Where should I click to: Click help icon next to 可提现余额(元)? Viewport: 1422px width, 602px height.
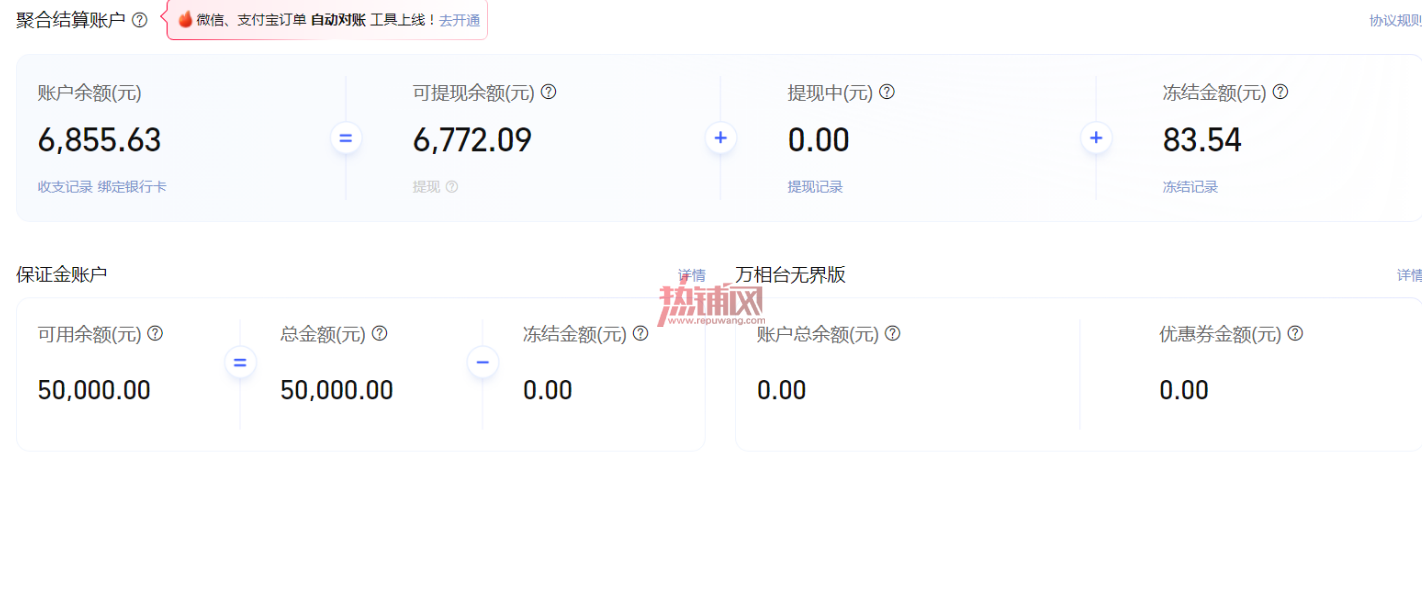(x=548, y=92)
